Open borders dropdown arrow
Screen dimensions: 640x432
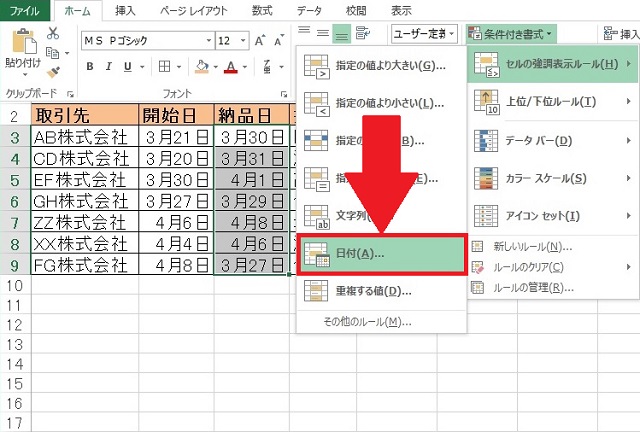point(179,67)
